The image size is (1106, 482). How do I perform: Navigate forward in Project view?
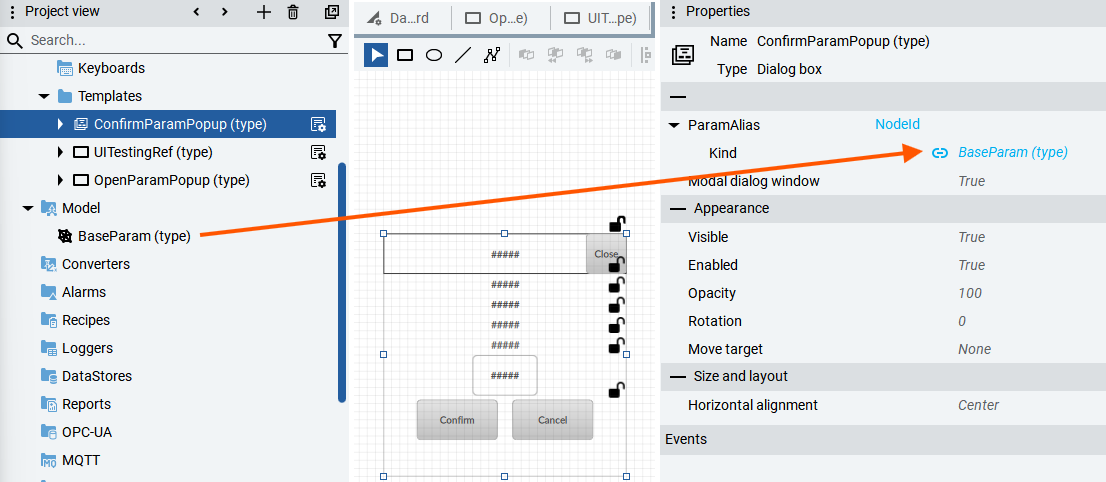pos(224,12)
